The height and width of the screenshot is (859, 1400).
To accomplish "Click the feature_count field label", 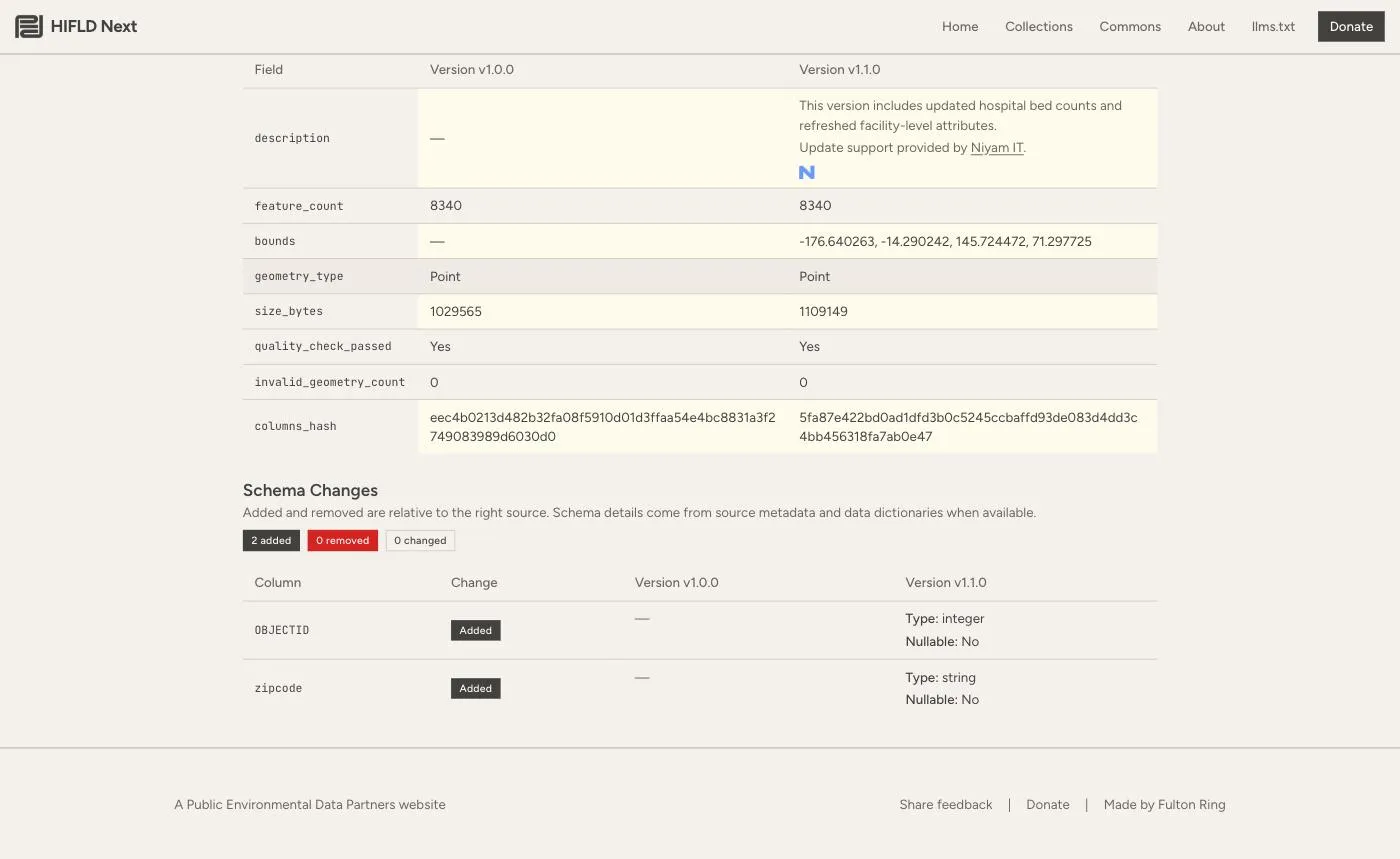I will click(299, 206).
